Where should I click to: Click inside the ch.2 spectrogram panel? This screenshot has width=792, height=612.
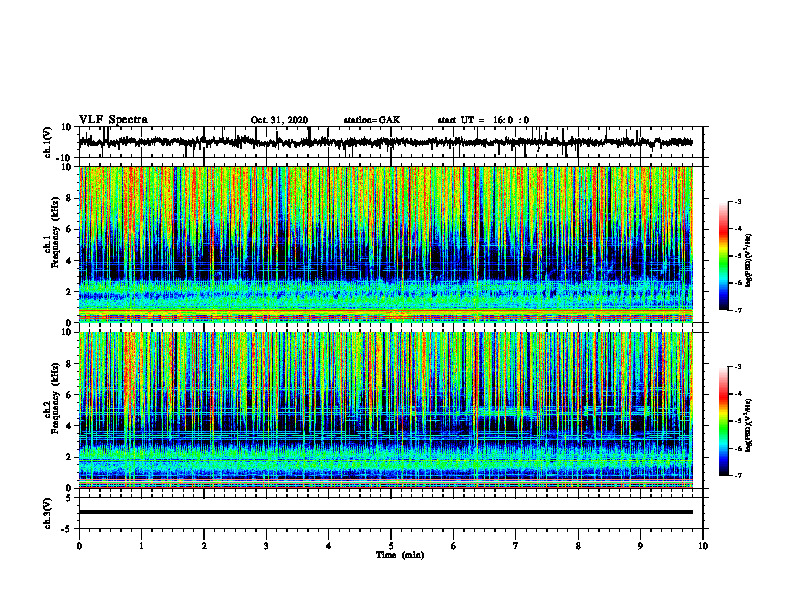point(385,410)
